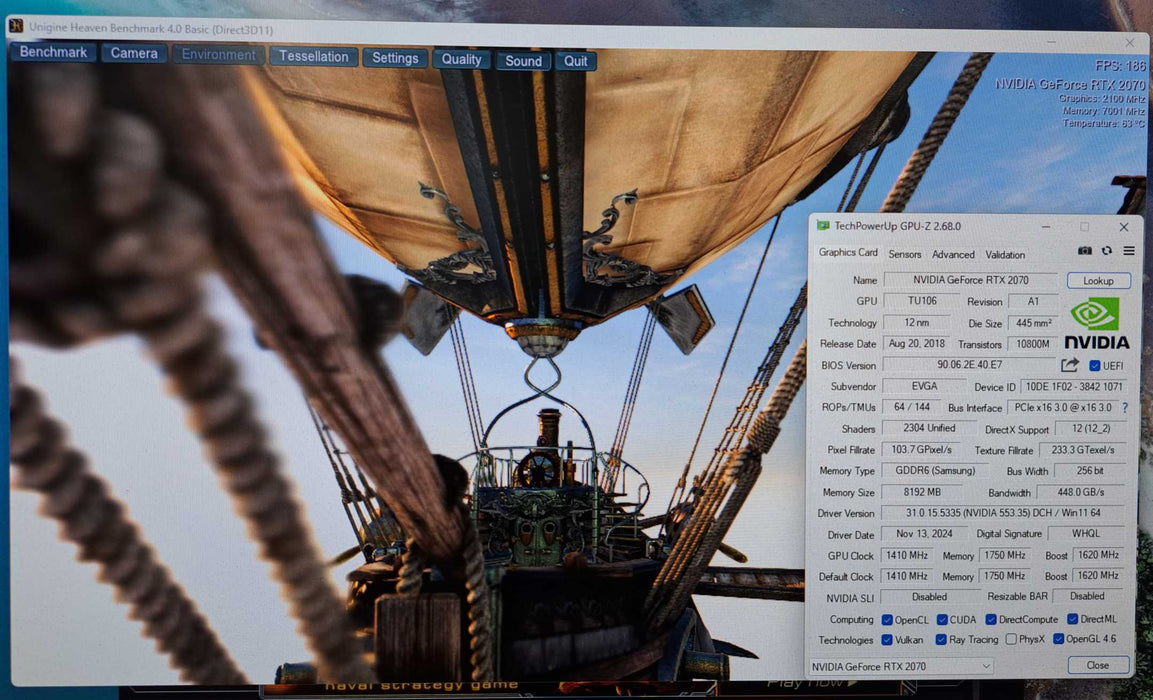1153x700 pixels.
Task: Toggle the UEFI checkbox
Action: [x=1095, y=365]
